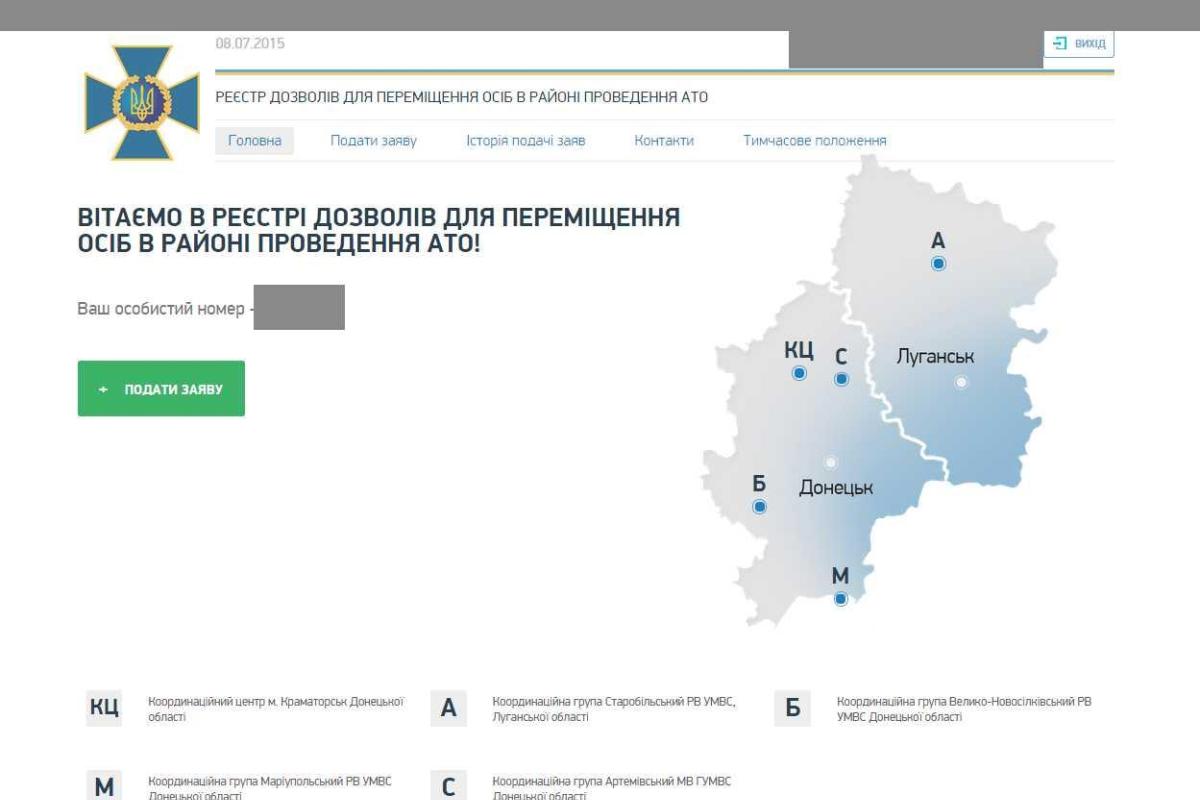1200x800 pixels.
Task: Click the Донецьк city dot on map
Action: click(830, 462)
